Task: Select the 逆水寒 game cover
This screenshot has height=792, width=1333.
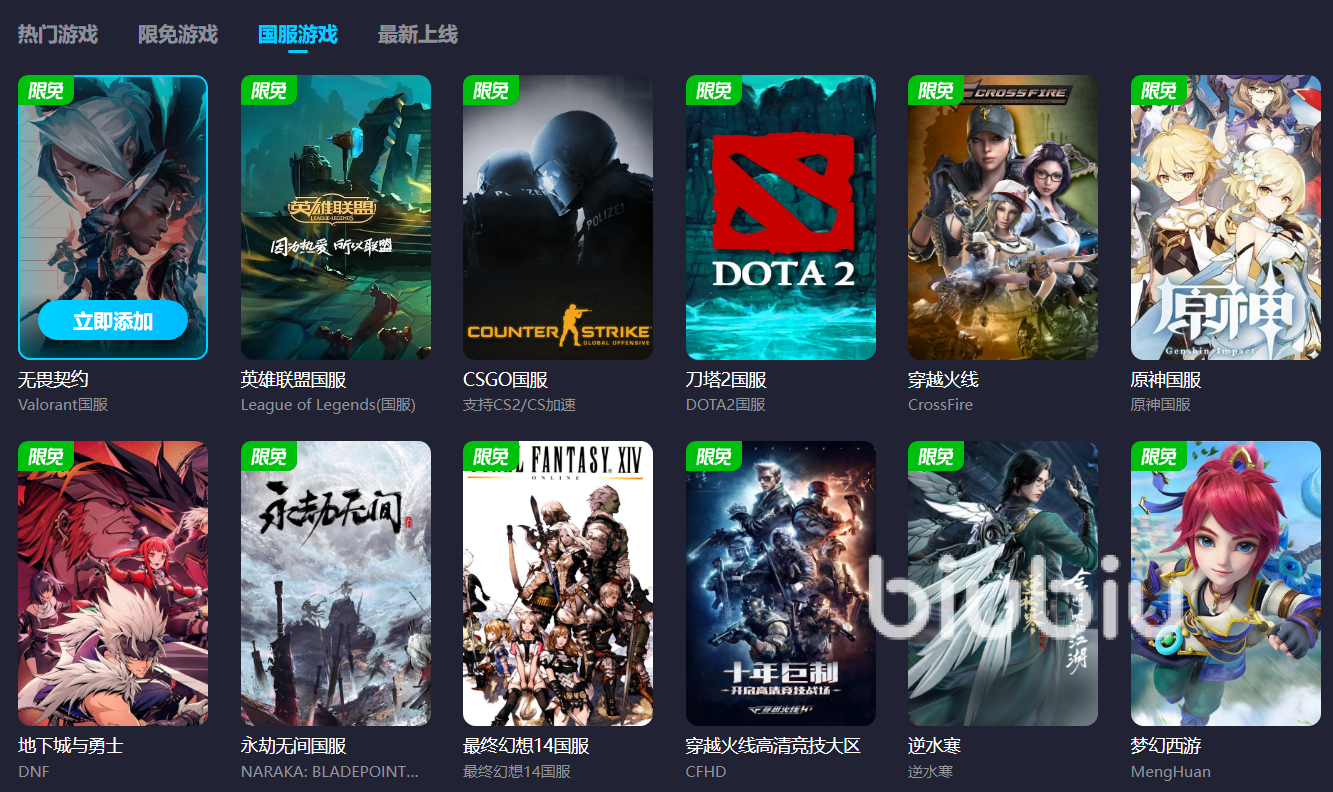Action: point(1003,583)
